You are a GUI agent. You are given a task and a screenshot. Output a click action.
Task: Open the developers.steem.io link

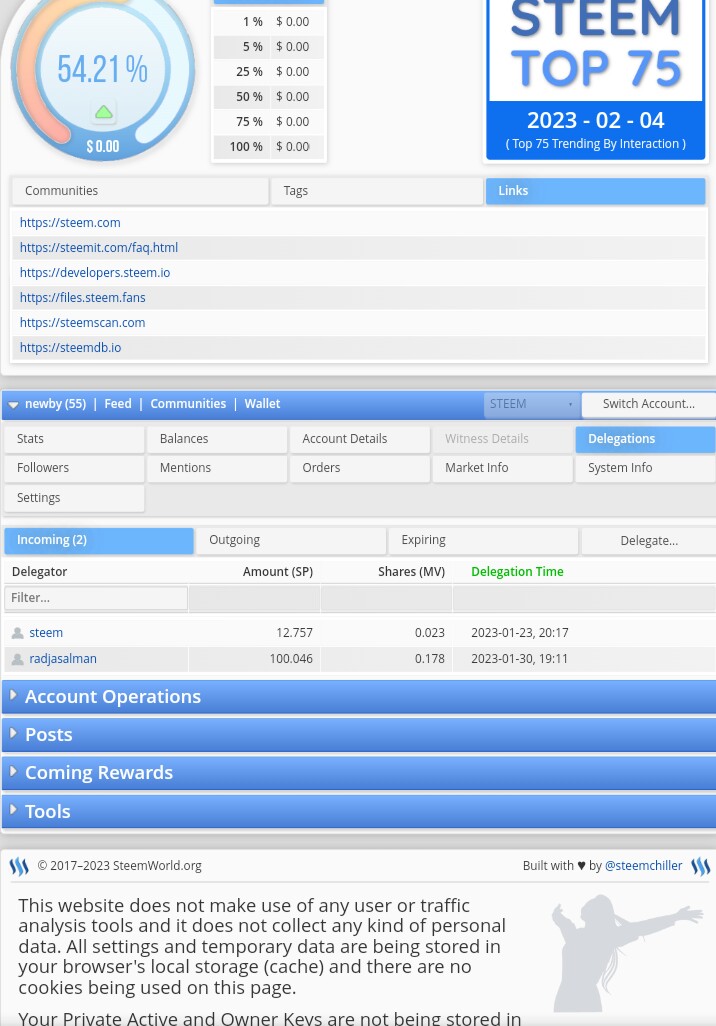95,273
